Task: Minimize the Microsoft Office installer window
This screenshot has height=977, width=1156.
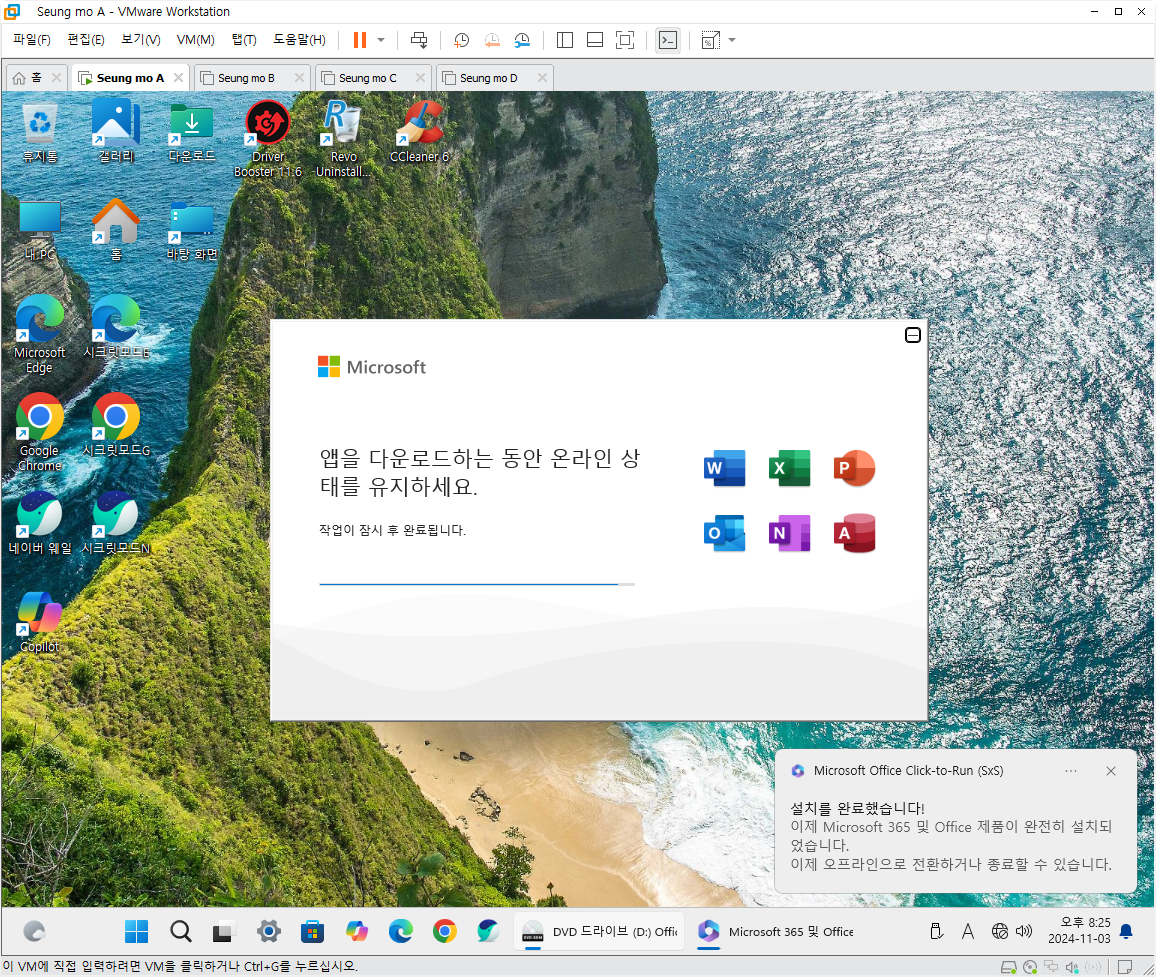Action: tap(913, 335)
